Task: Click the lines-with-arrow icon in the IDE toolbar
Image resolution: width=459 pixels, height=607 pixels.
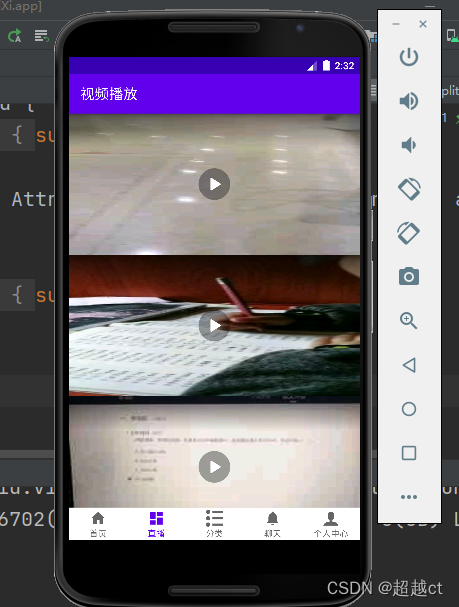Action: click(x=41, y=36)
